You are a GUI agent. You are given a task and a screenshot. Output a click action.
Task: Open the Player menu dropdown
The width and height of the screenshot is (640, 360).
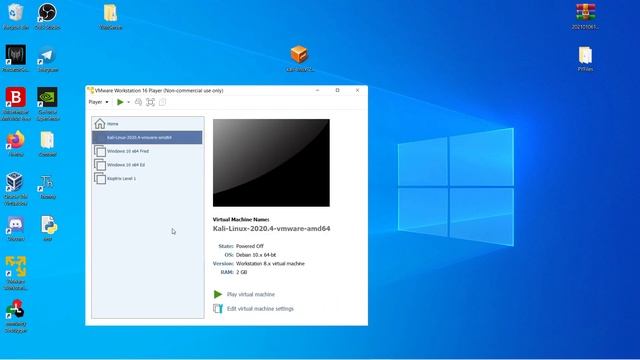click(98, 102)
